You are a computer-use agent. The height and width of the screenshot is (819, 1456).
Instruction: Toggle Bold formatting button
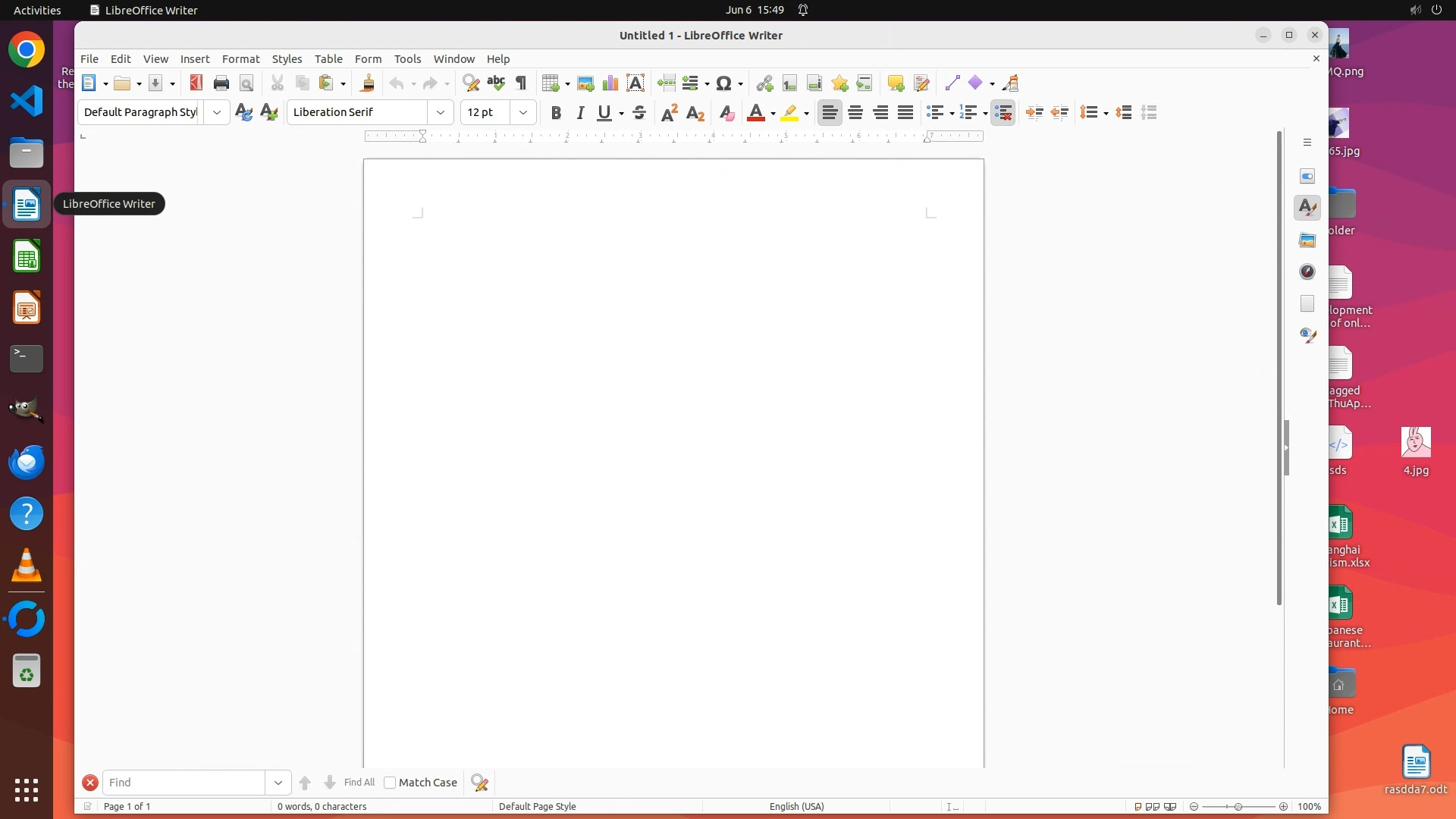point(556,113)
